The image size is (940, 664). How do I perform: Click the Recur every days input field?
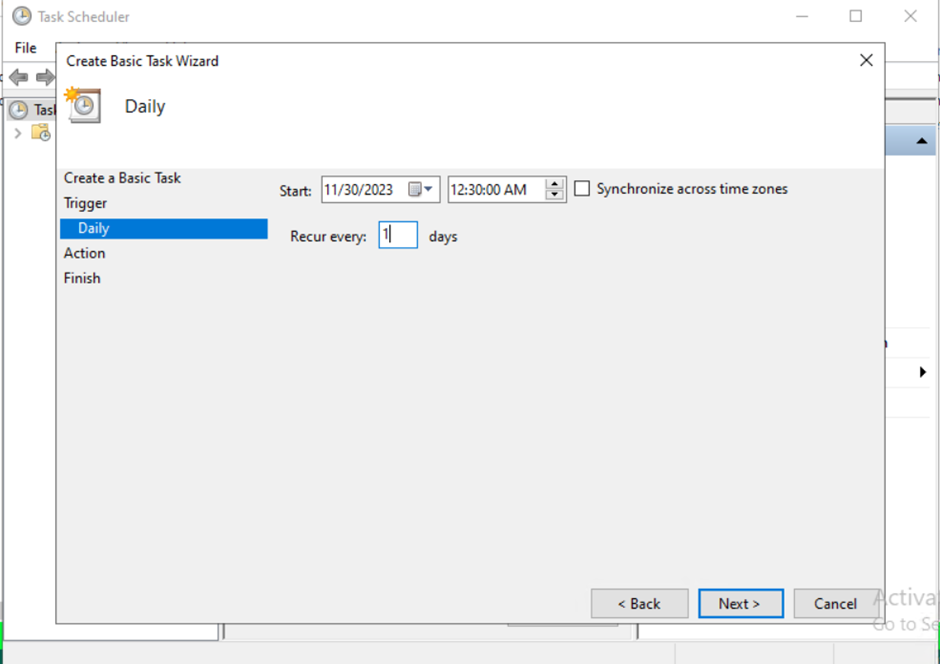(398, 235)
